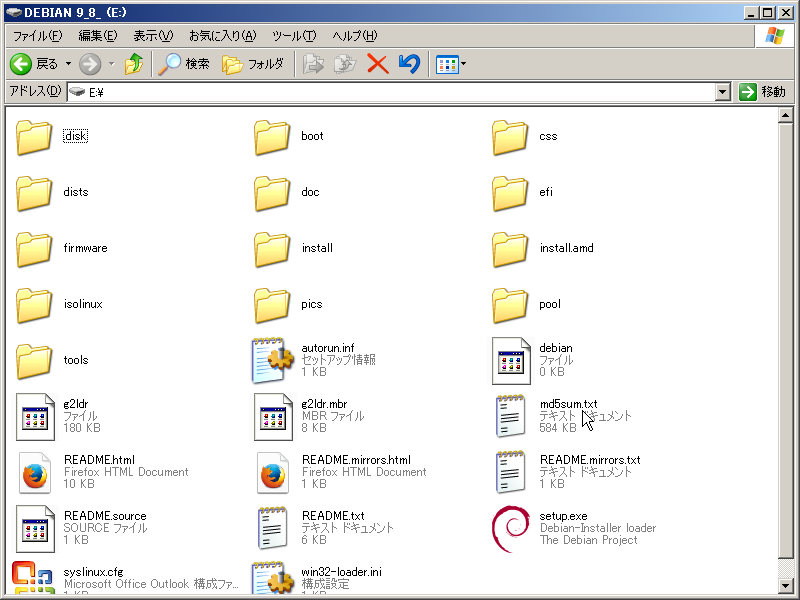The image size is (800, 600).
Task: Select the README.html Firefox document icon
Action: pos(35,473)
